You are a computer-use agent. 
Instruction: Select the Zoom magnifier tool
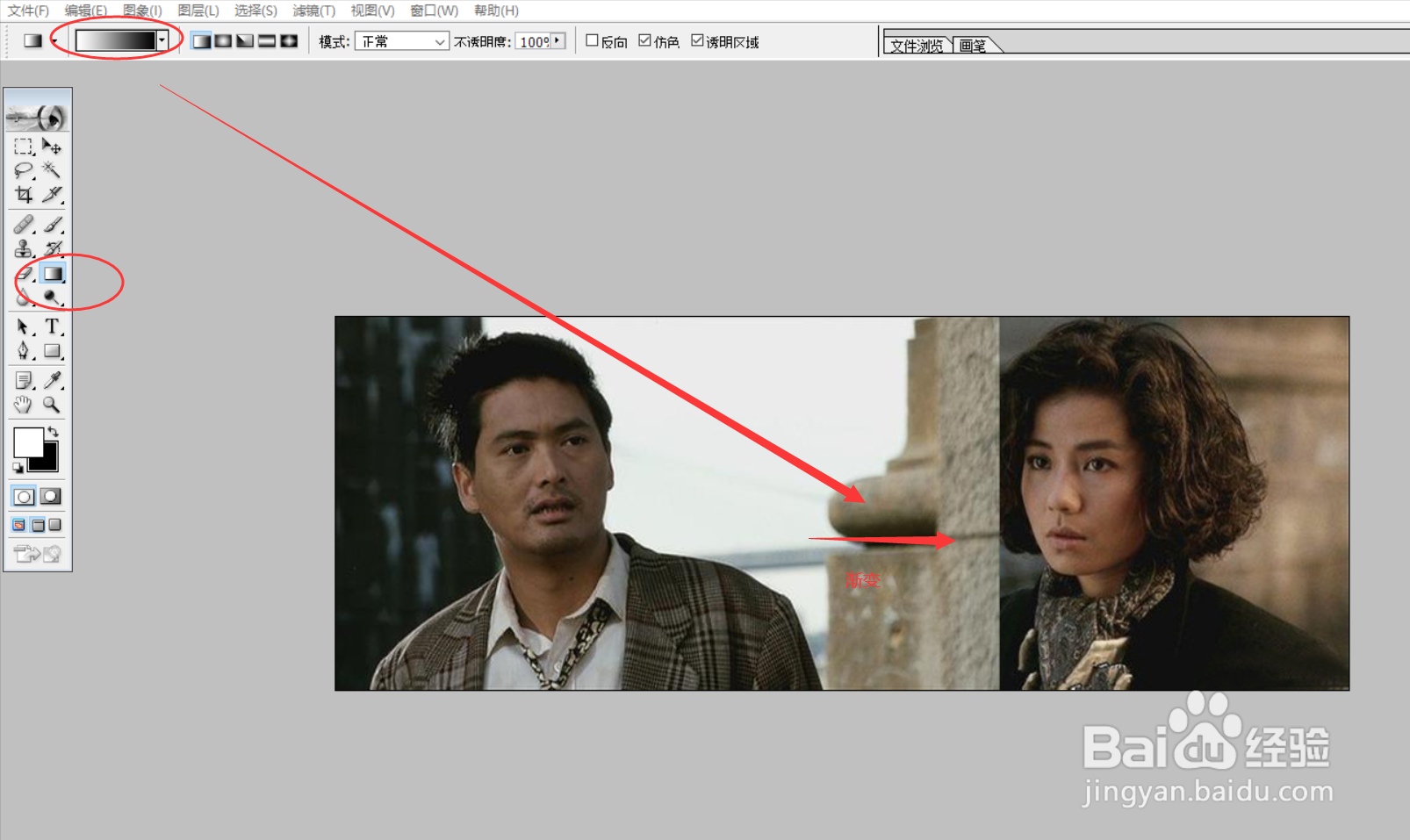(x=52, y=405)
